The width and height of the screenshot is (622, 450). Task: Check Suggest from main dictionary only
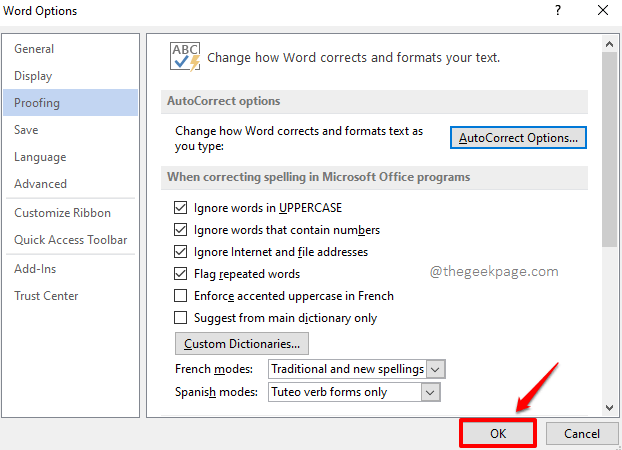pos(181,318)
